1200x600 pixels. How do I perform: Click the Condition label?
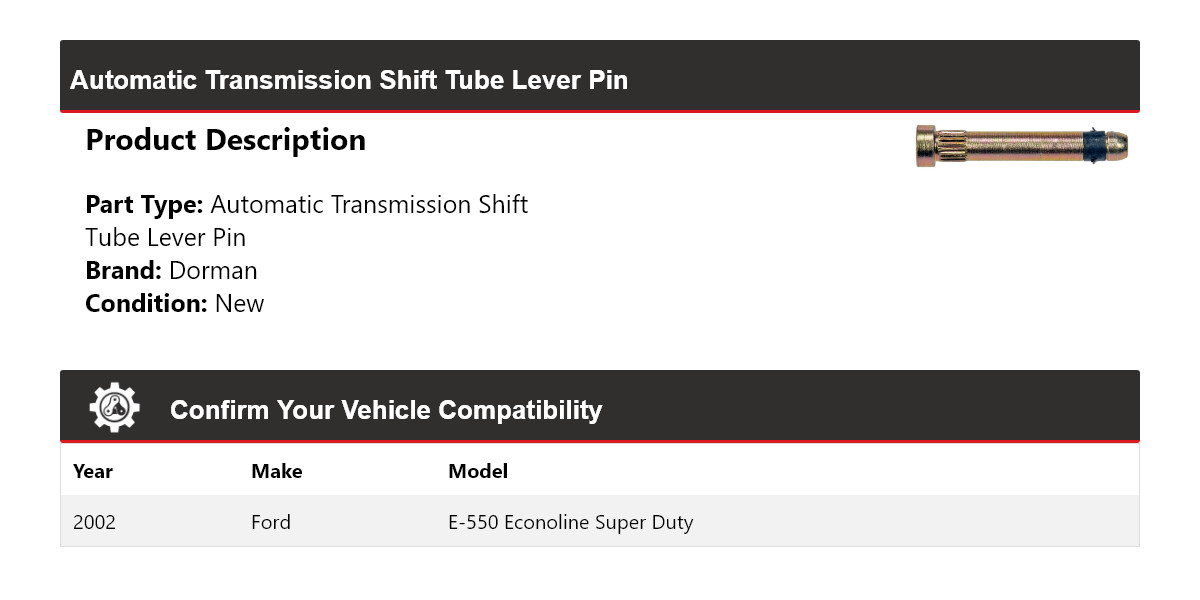pos(147,303)
